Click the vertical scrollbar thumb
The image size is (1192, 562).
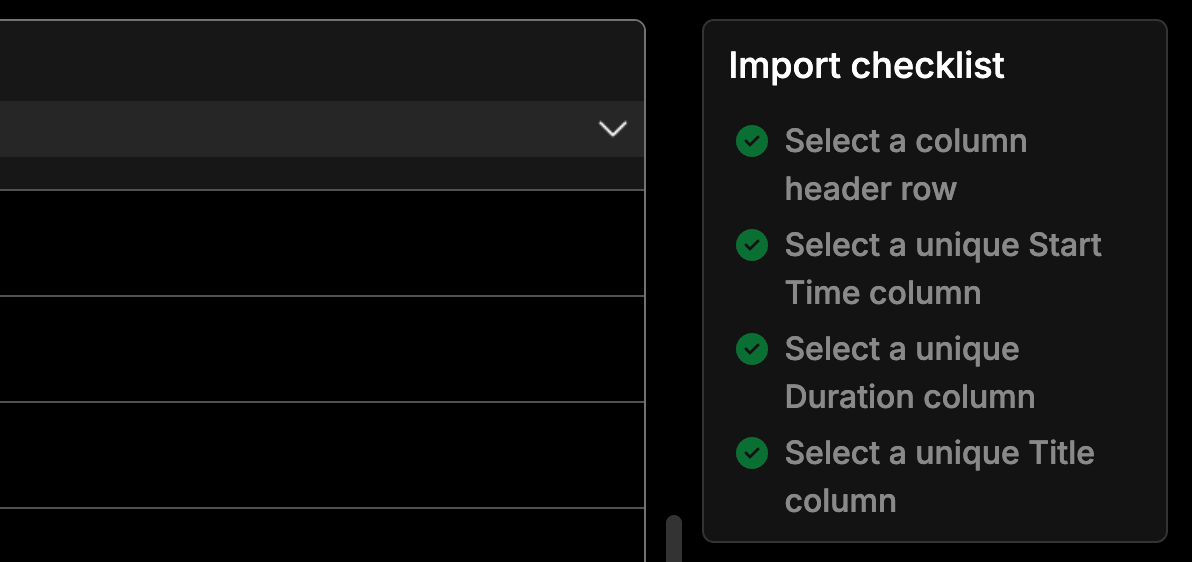point(674,538)
